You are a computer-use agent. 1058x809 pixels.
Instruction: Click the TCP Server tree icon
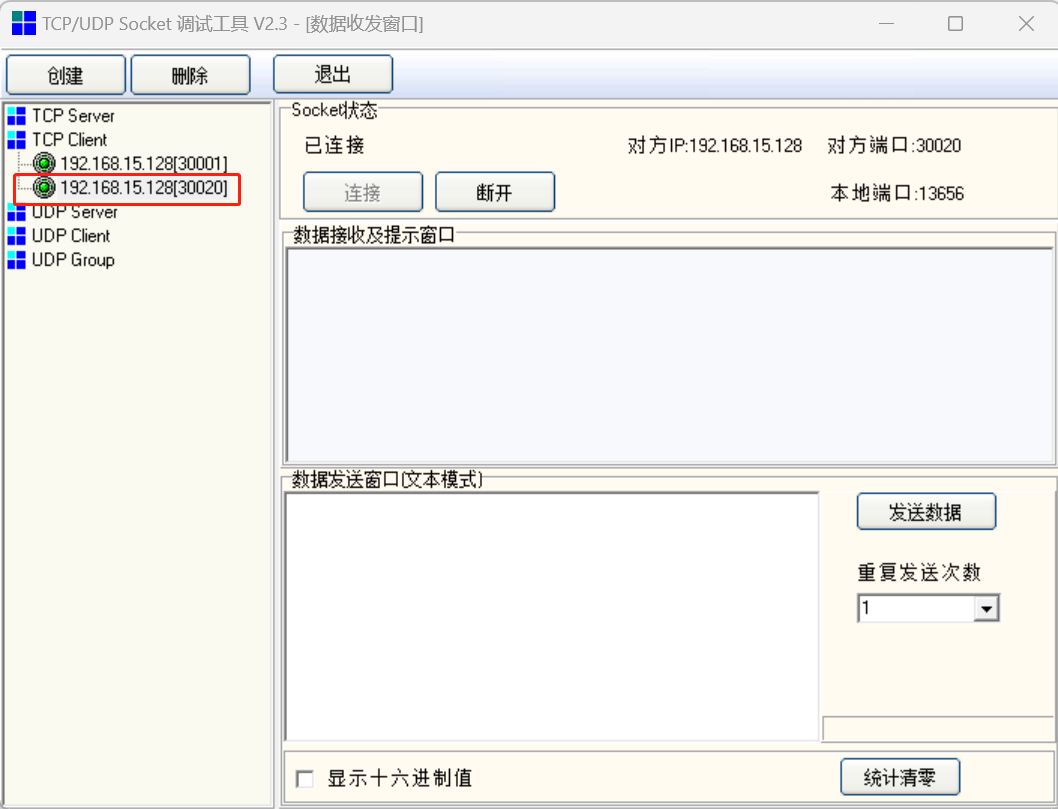point(16,116)
